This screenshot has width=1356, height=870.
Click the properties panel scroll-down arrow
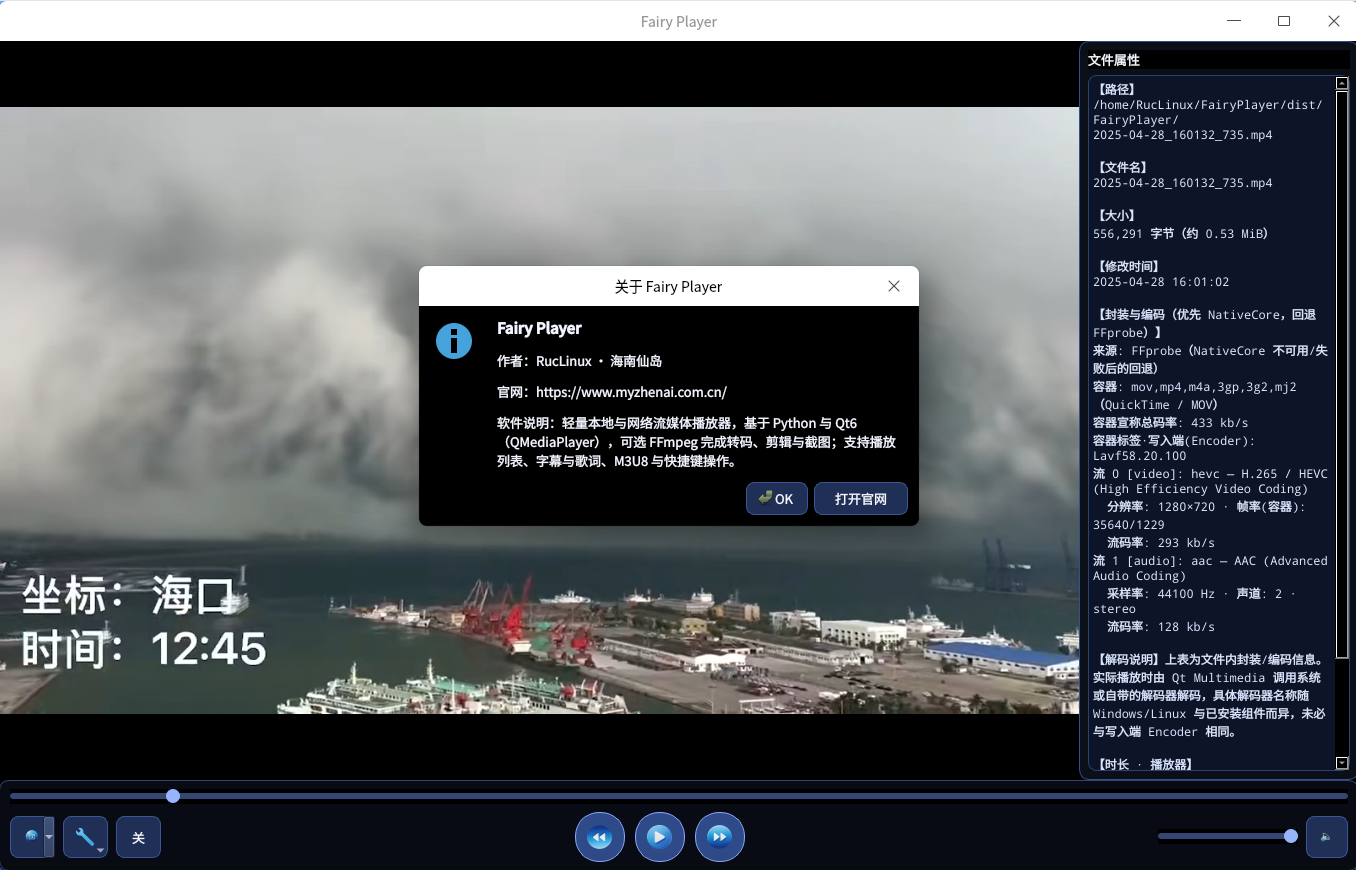pos(1342,763)
